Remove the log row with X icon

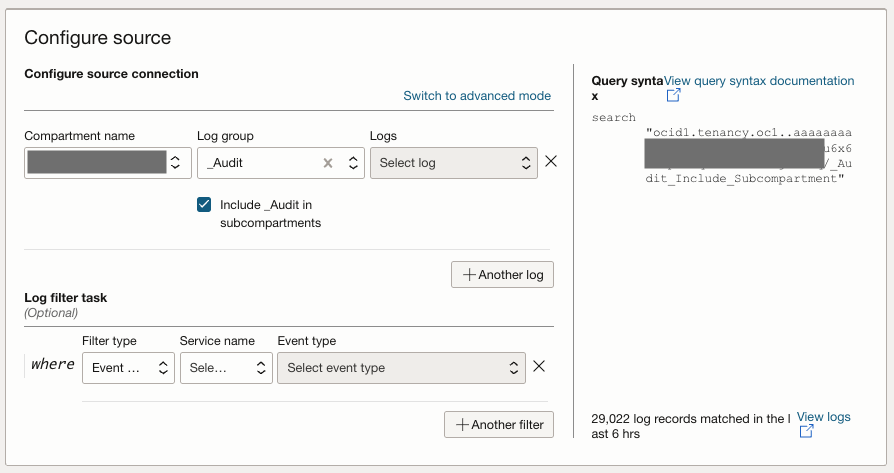click(x=551, y=161)
